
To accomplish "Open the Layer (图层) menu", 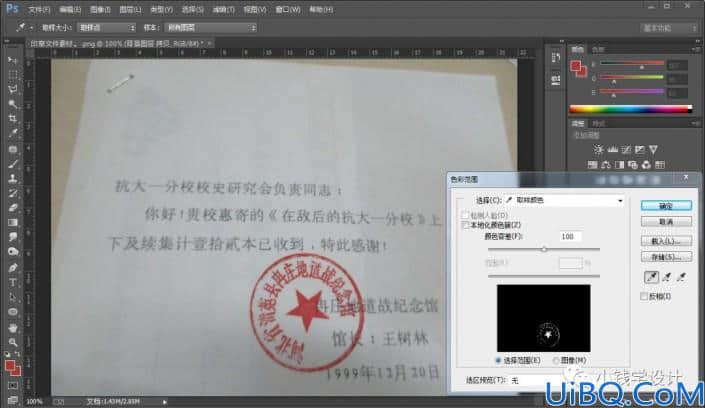I will pyautogui.click(x=130, y=9).
